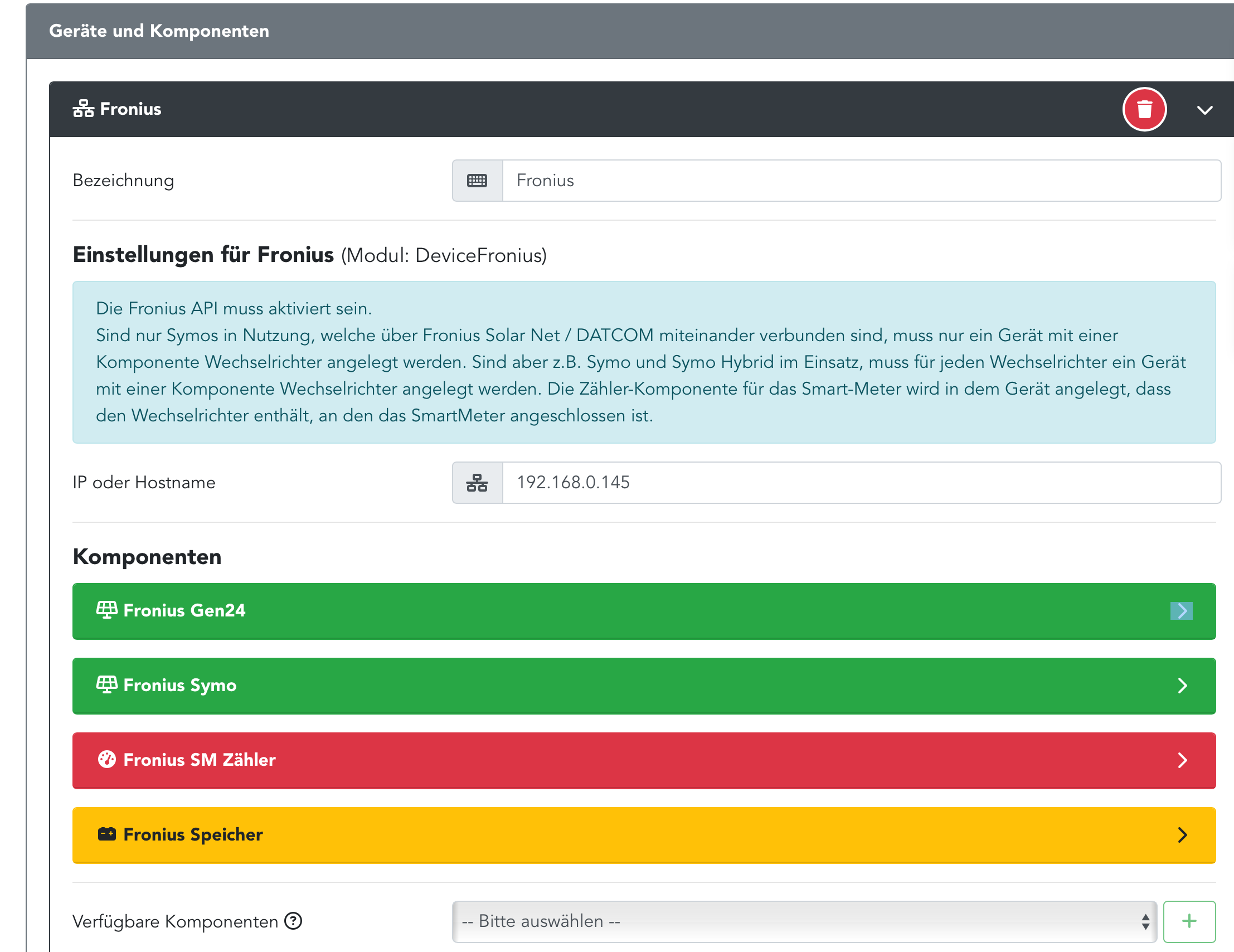1234x952 pixels.
Task: Open the Bitte auswählen components dropdown
Action: click(x=804, y=921)
